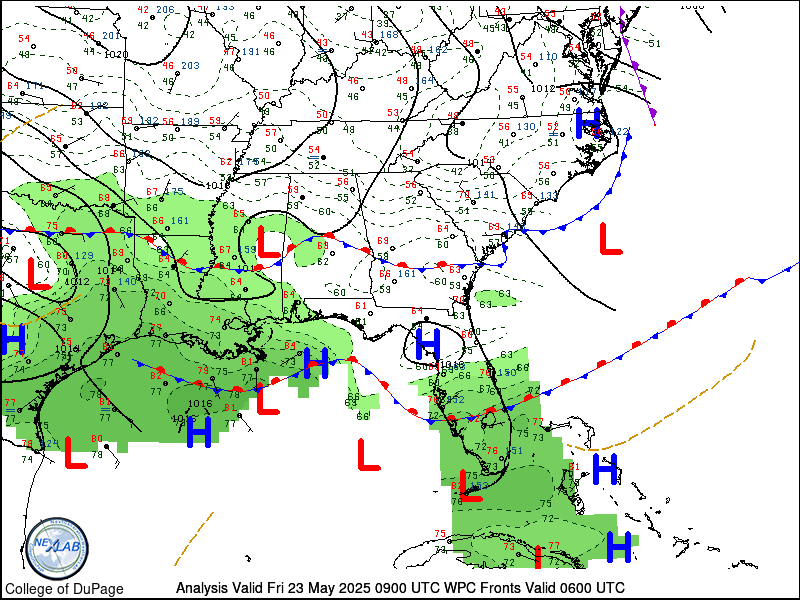The width and height of the screenshot is (800, 600).
Task: Select the red L in the central Gulf of Mexico
Action: [x=369, y=454]
